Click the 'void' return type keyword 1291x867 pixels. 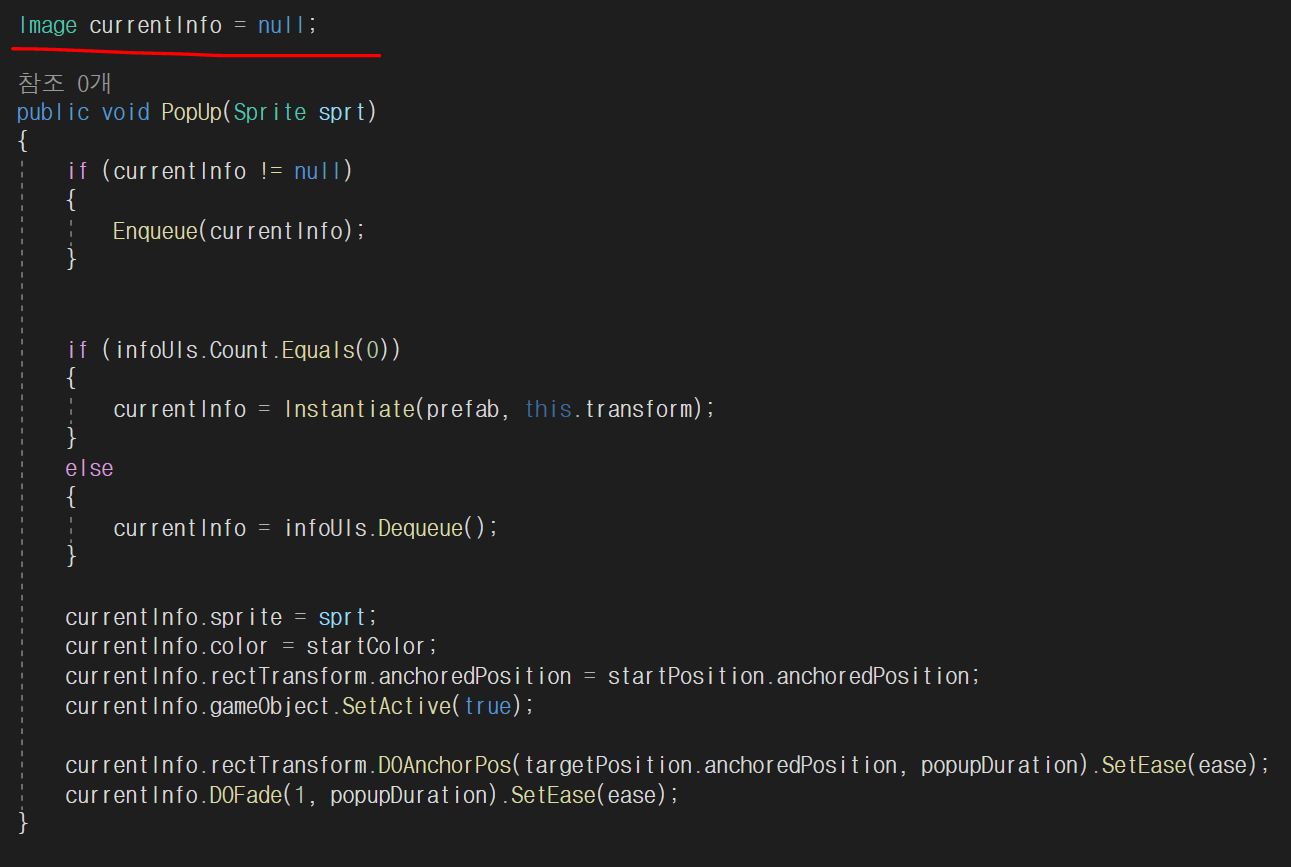pyautogui.click(x=126, y=112)
